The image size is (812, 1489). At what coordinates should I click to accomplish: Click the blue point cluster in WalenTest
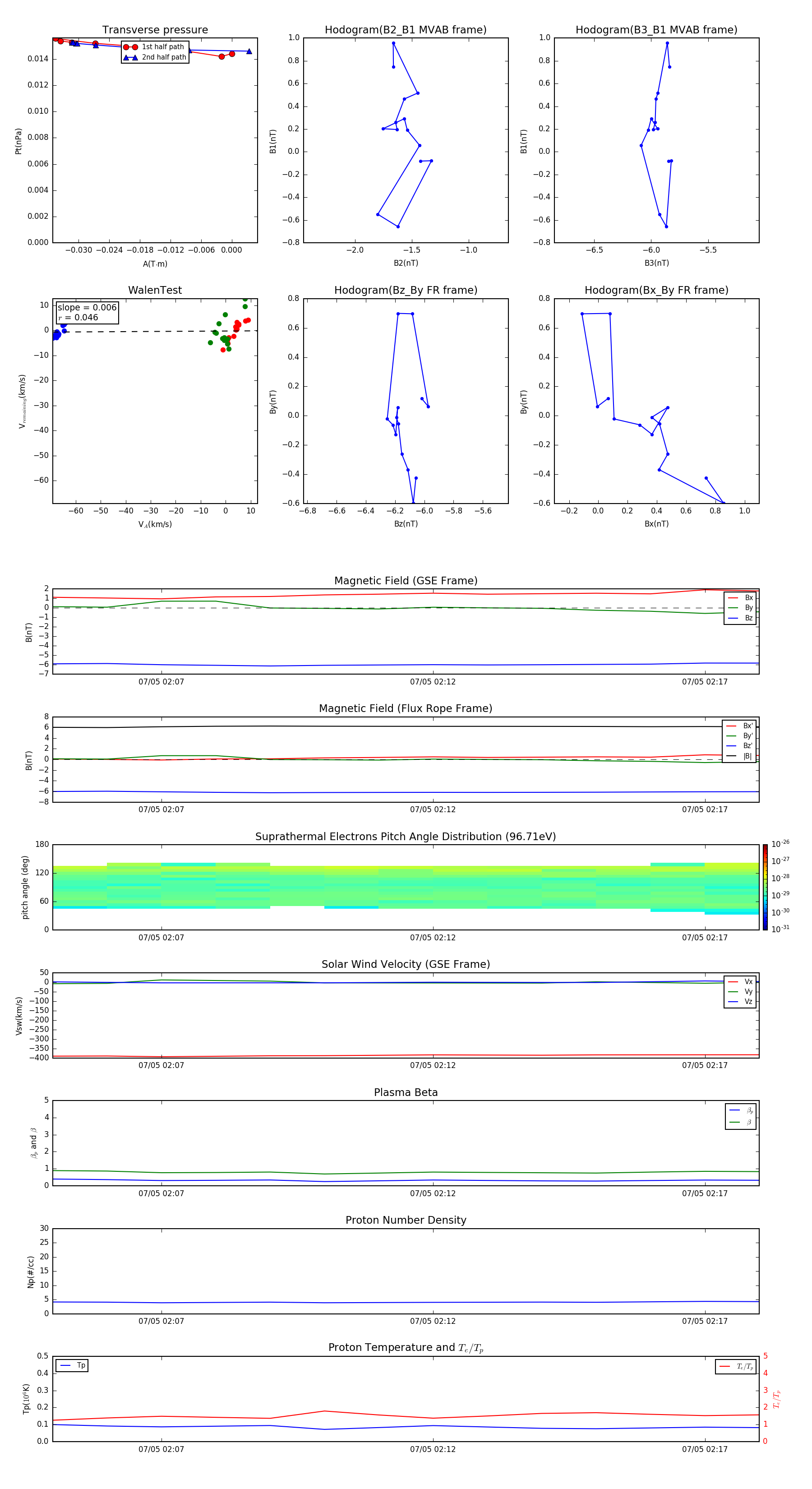click(x=58, y=332)
